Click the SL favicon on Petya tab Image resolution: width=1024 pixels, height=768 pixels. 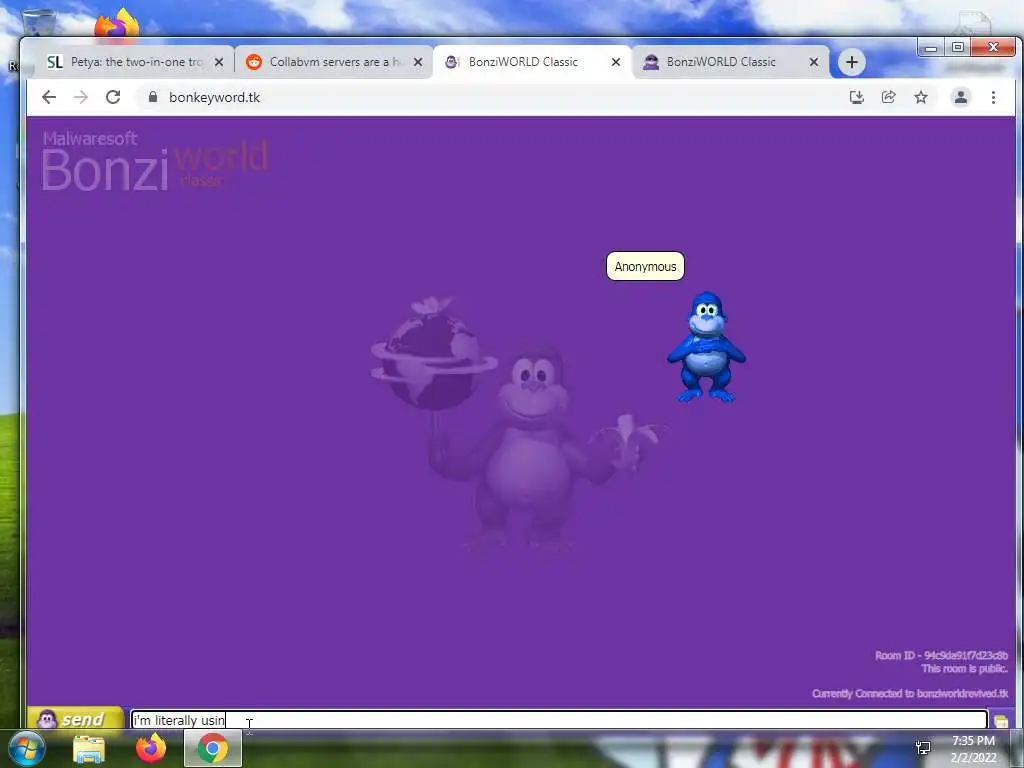pyautogui.click(x=55, y=62)
